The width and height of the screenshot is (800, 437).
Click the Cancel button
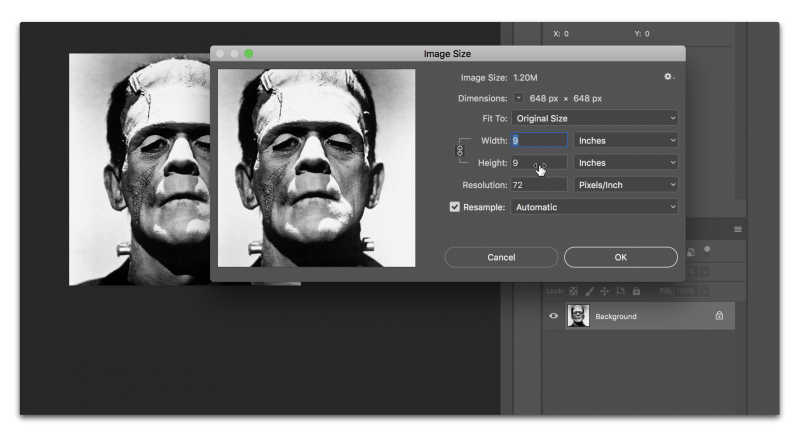pyautogui.click(x=501, y=258)
